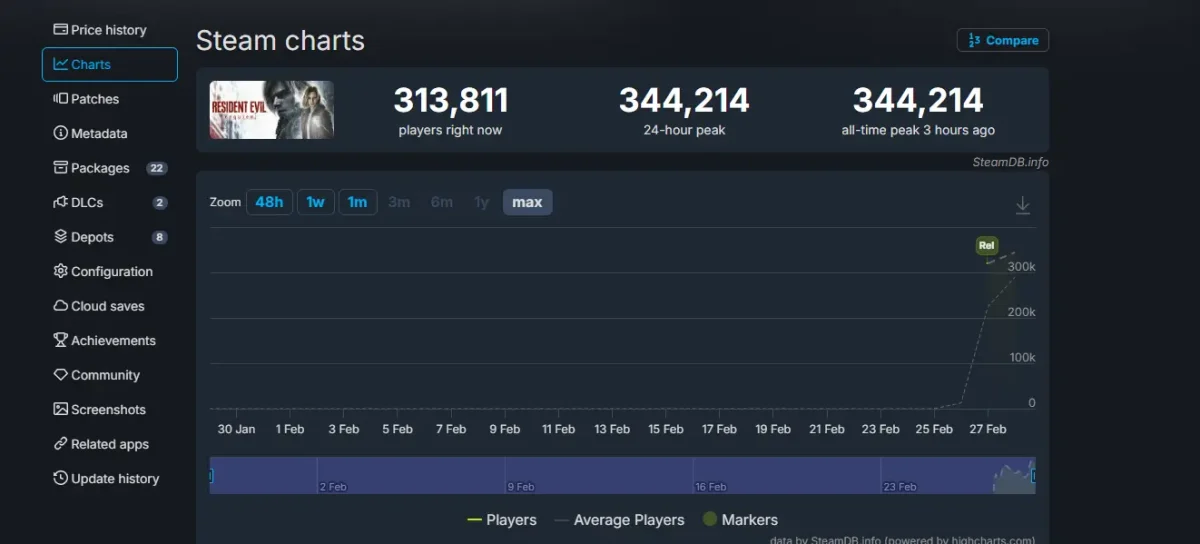Click the Cloud saves cloud icon
Screen dimensions: 1200x544
[x=60, y=306]
